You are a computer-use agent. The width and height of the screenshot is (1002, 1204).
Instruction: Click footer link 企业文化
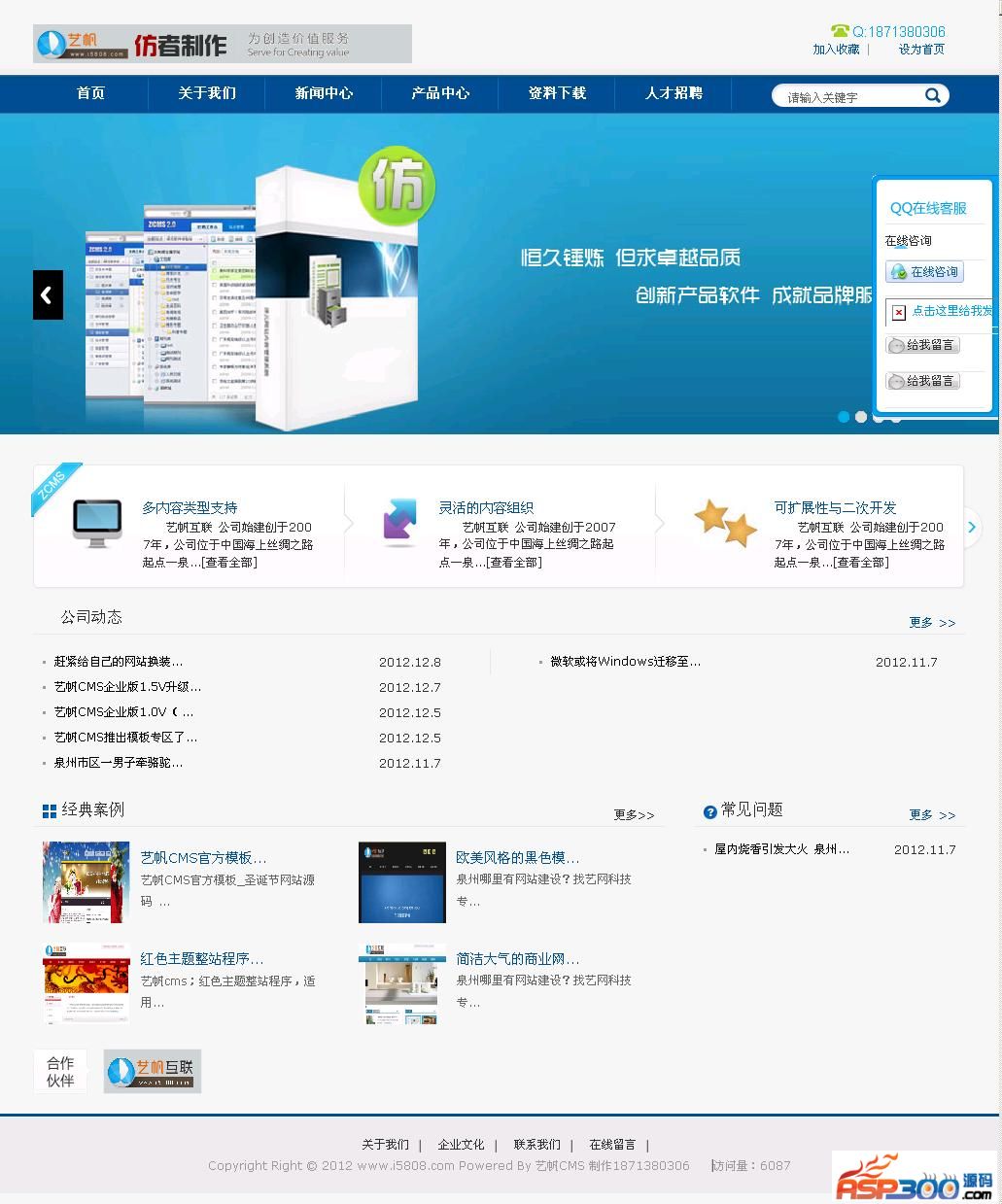[x=461, y=1145]
